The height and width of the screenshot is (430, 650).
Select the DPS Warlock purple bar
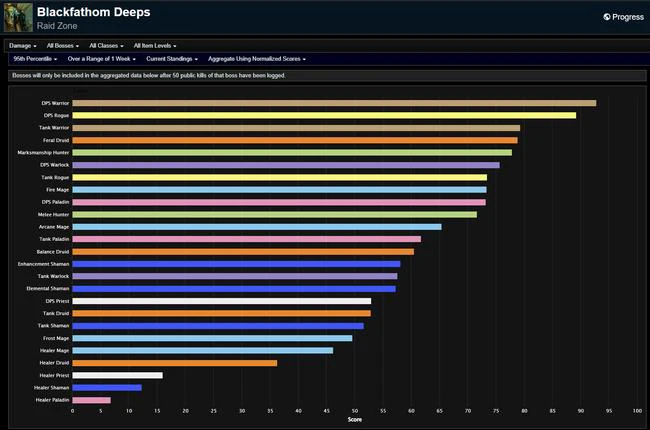pos(286,165)
